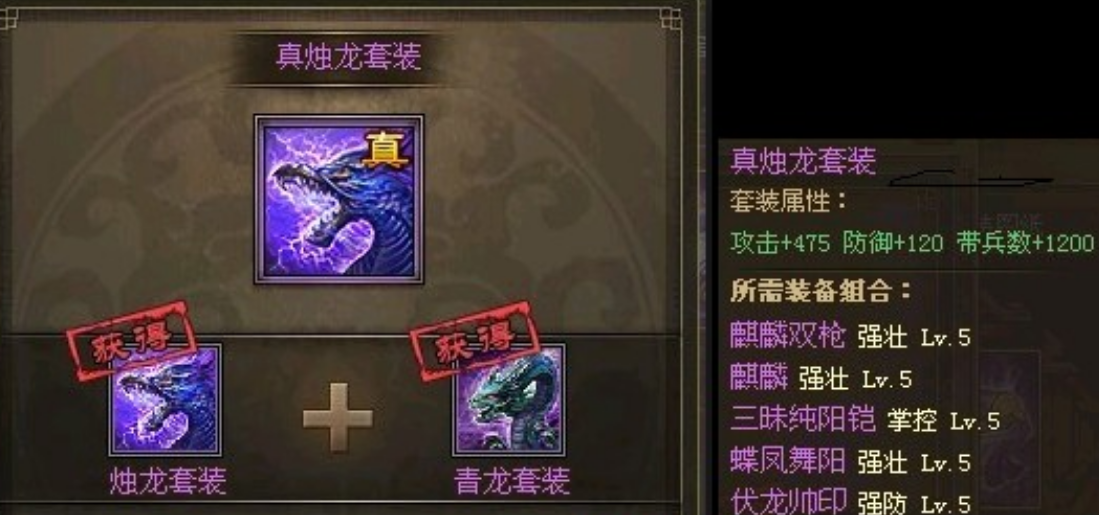
Task: Select the 青龙套装 green dragon icon
Action: (509, 400)
